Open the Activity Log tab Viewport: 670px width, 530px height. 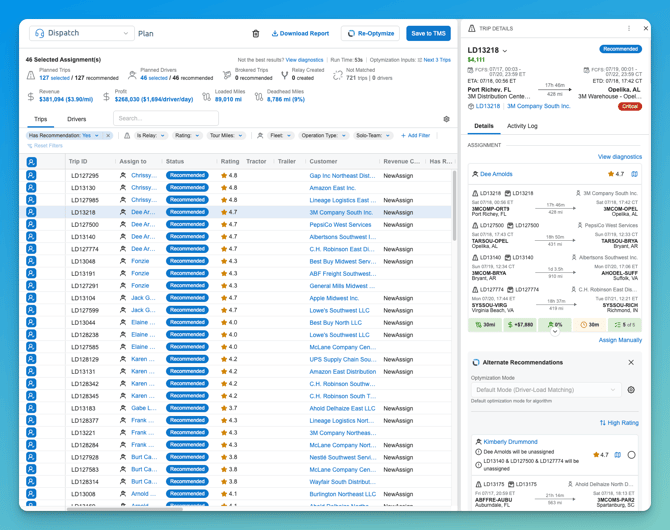pyautogui.click(x=522, y=126)
